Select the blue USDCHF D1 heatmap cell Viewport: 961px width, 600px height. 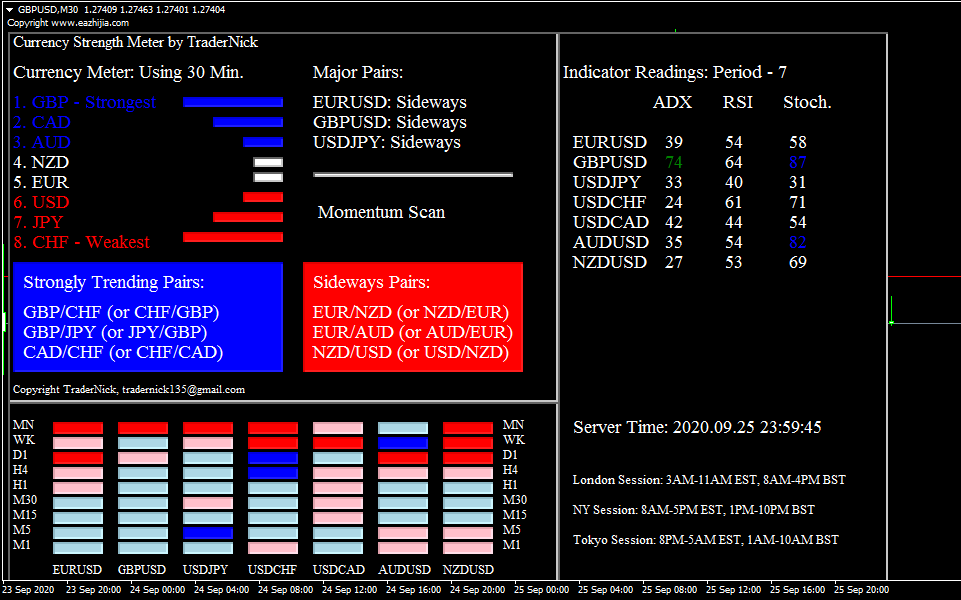273,458
